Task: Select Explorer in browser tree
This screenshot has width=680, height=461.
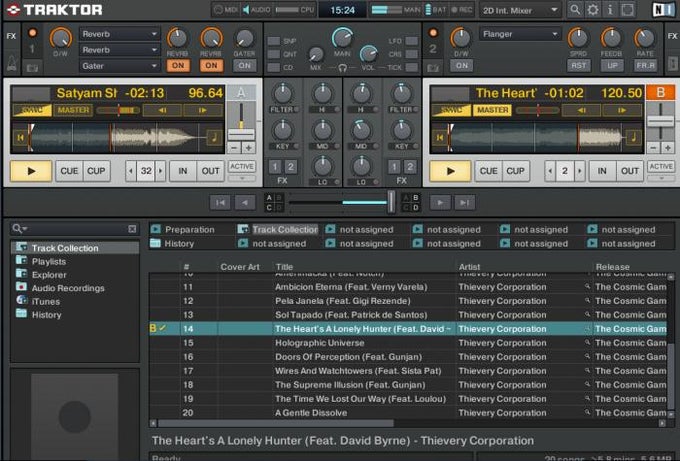Action: click(49, 275)
